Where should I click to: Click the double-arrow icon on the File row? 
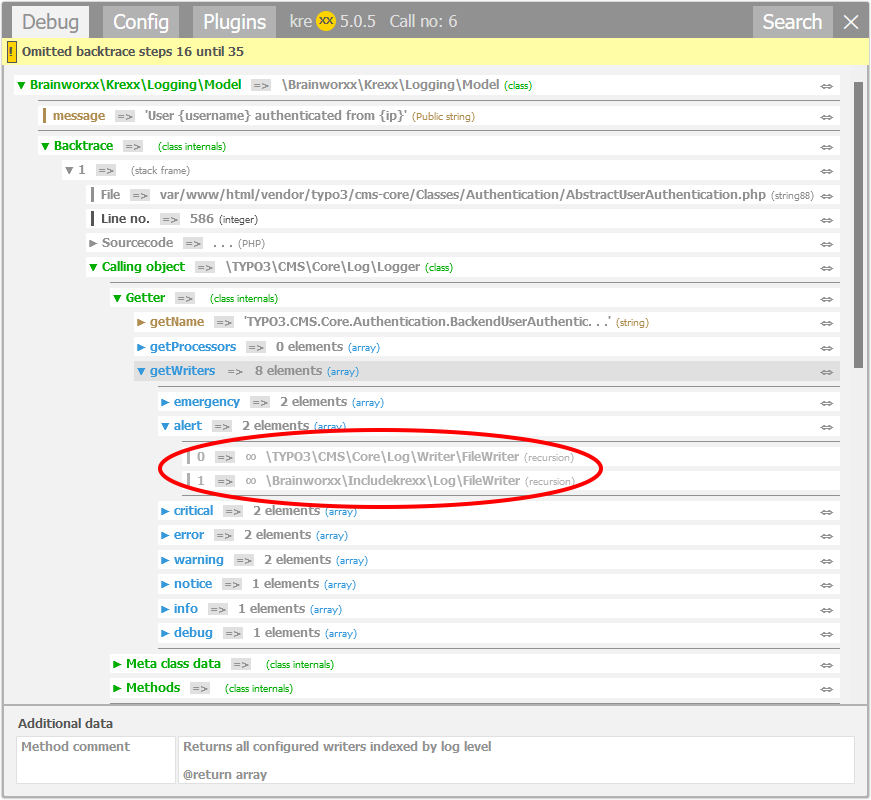pos(826,196)
